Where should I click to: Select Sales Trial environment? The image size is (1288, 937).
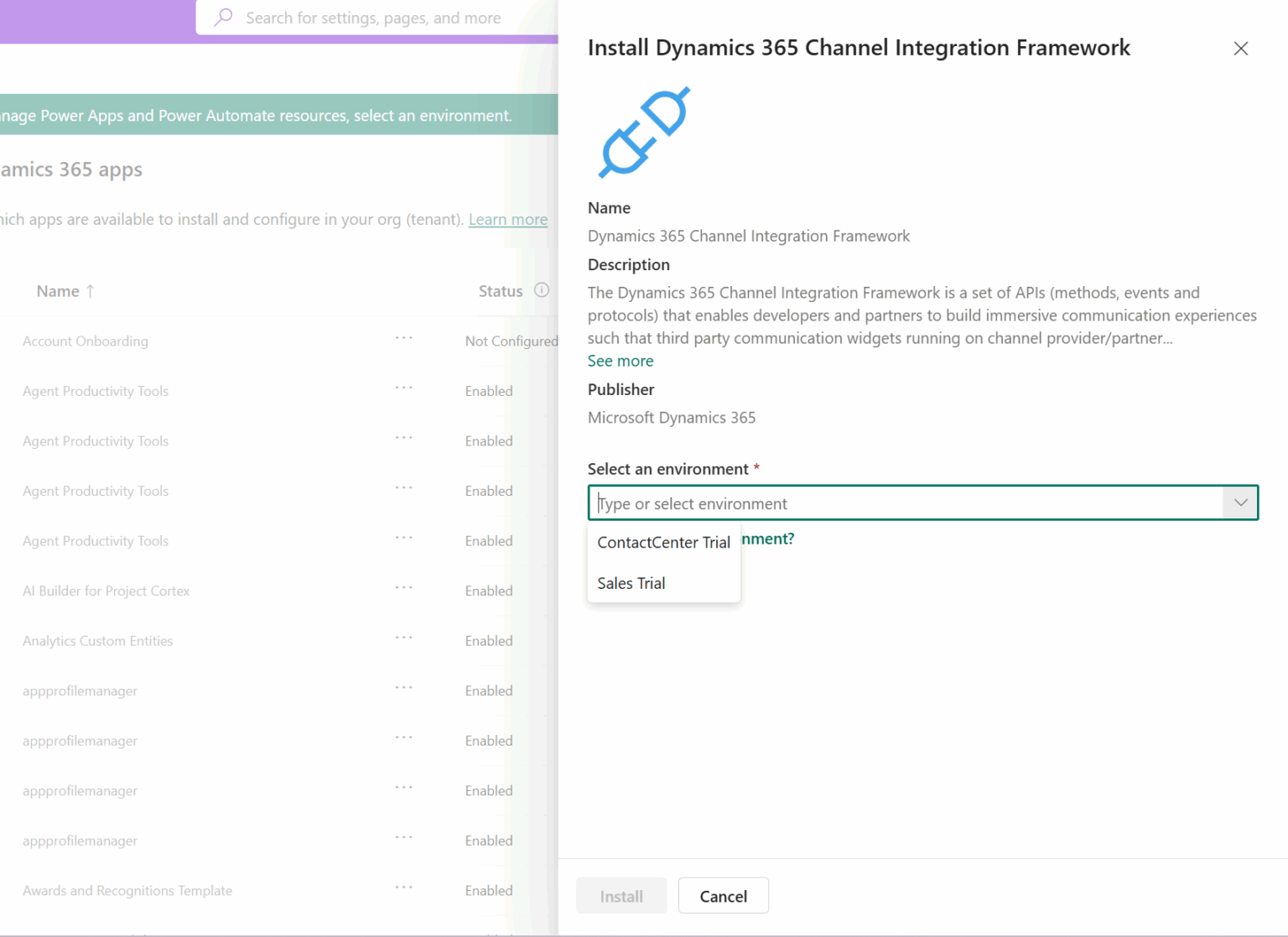point(664,583)
